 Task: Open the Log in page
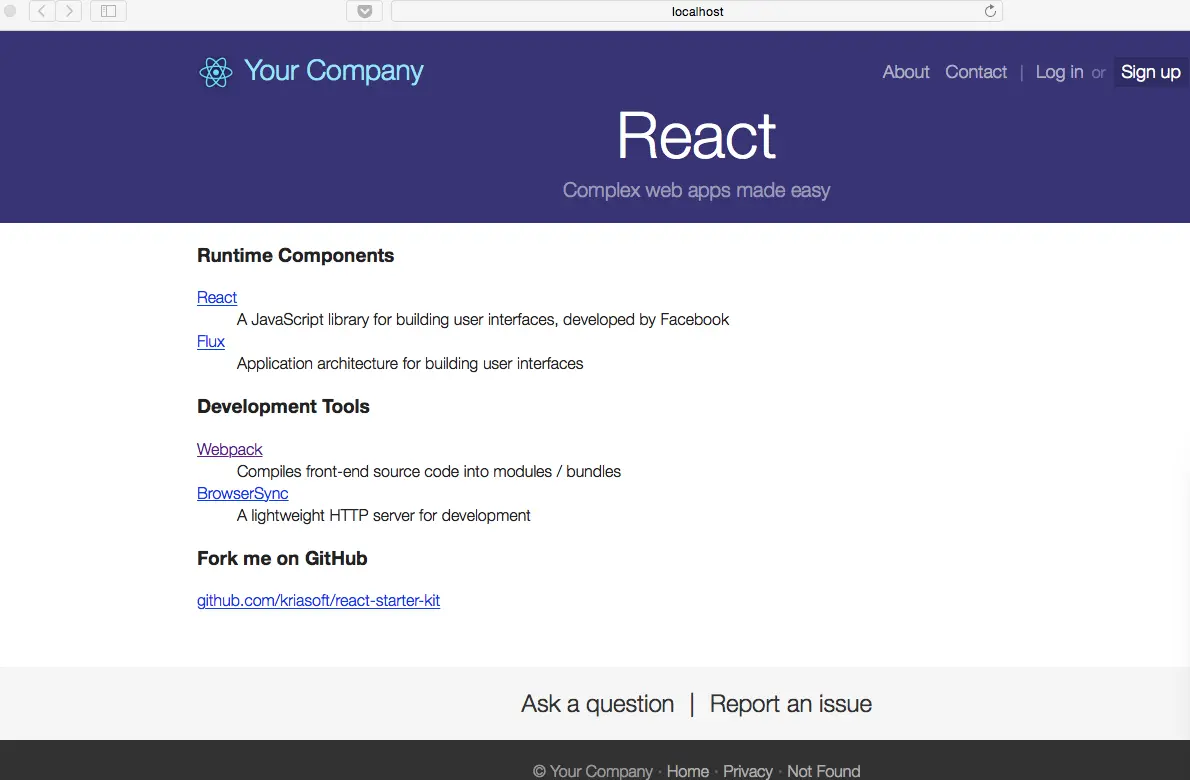pyautogui.click(x=1059, y=72)
